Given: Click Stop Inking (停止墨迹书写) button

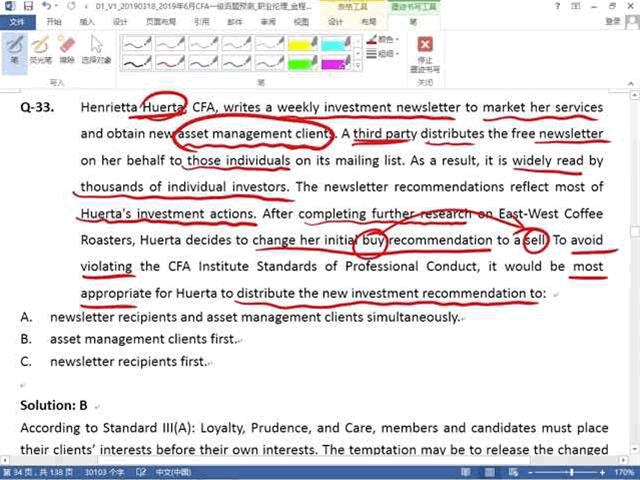Looking at the screenshot, I should point(425,54).
